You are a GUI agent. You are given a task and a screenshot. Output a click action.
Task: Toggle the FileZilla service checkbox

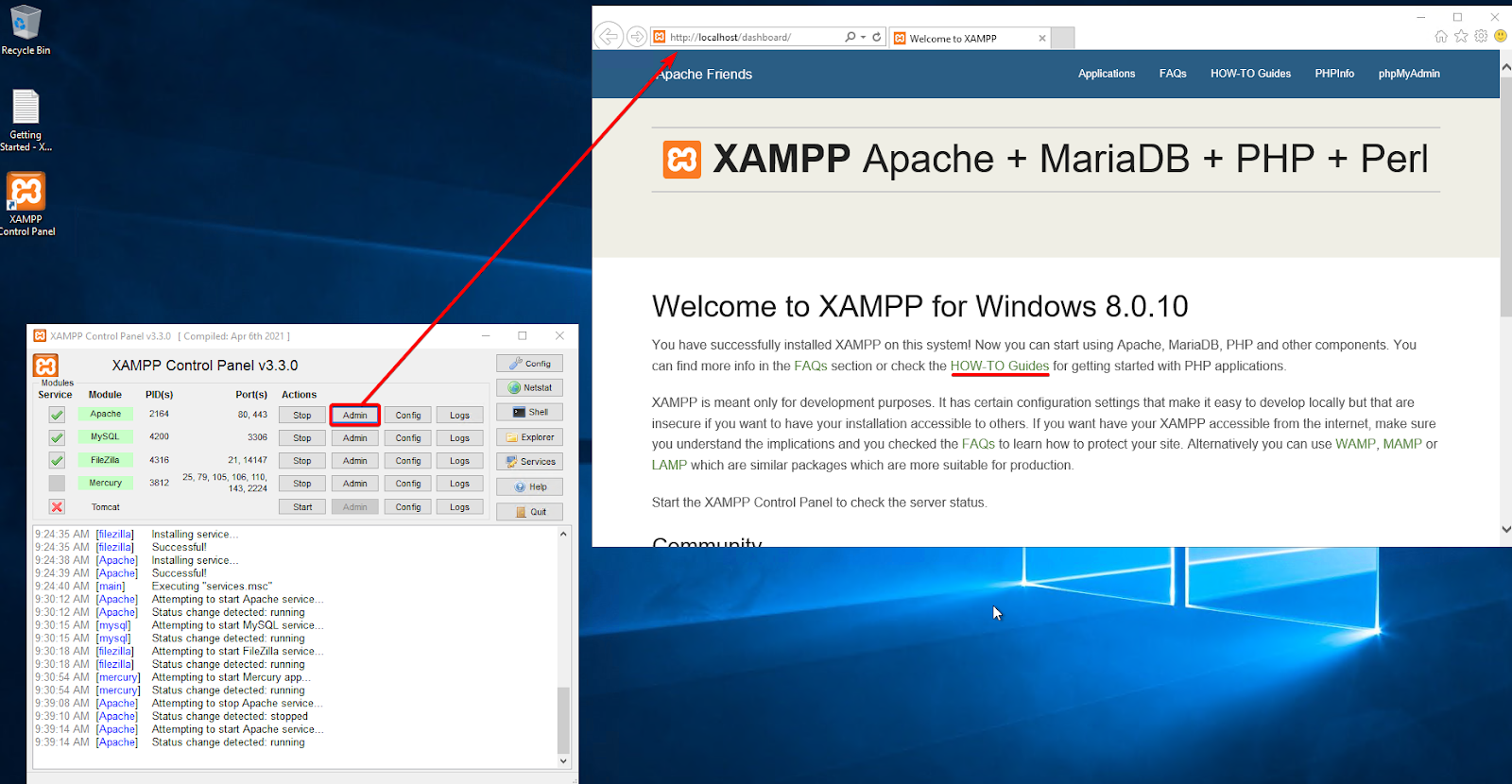click(57, 460)
